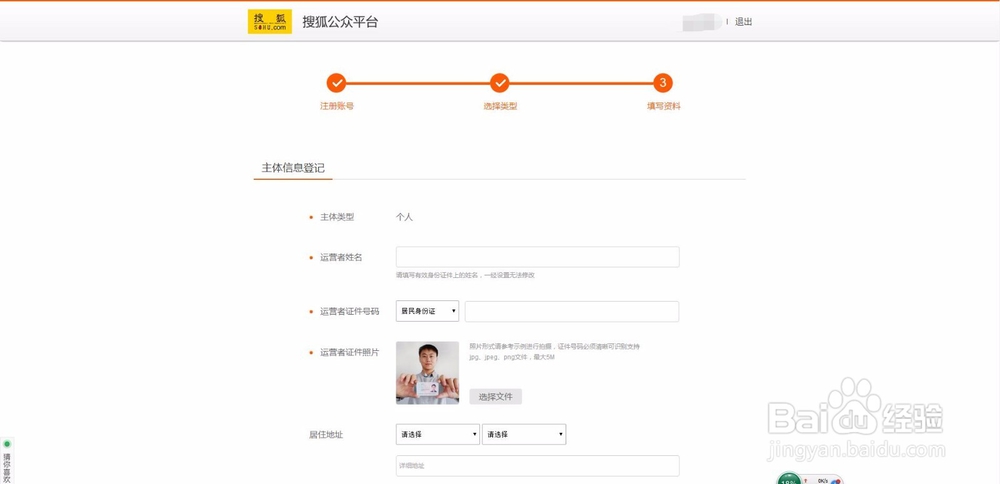Image resolution: width=1000 pixels, height=484 pixels.
Task: Click the 填写资料 step label
Action: (x=663, y=106)
